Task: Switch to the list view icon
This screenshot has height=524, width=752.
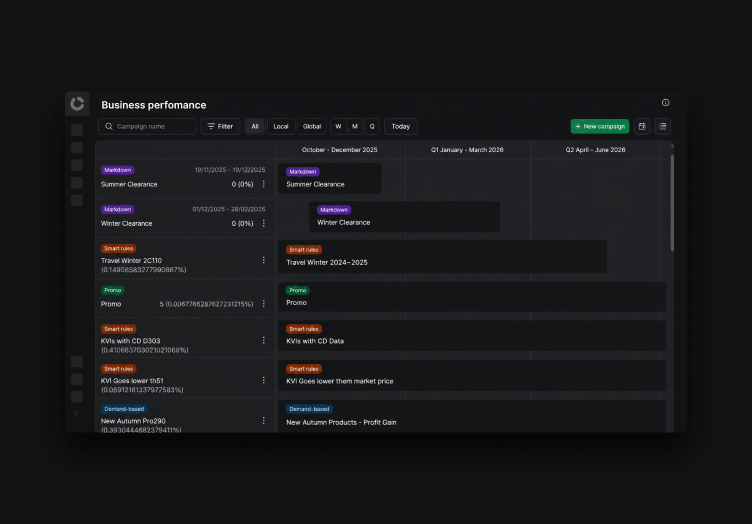Action: 662,127
